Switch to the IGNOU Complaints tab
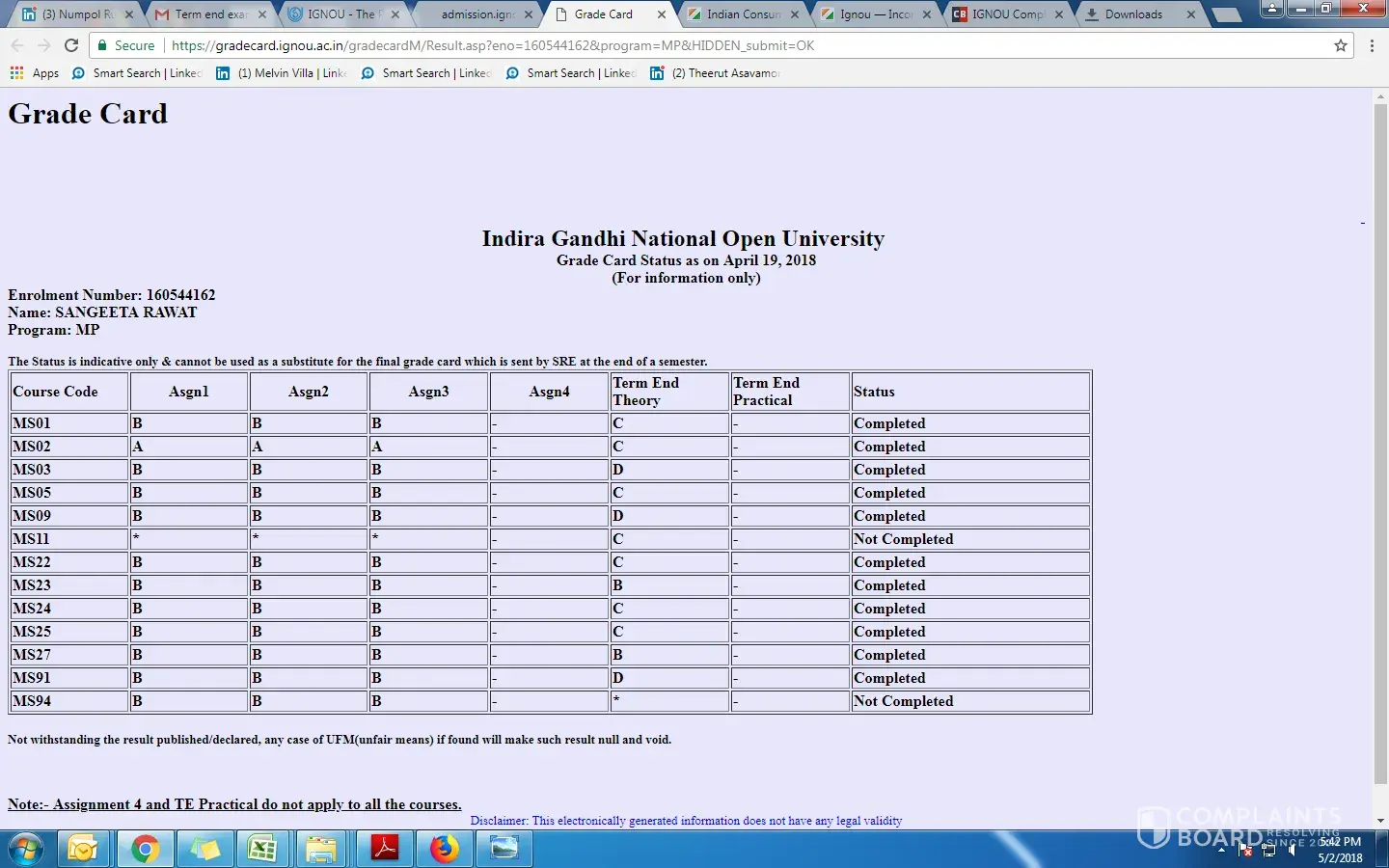 click(1006, 14)
